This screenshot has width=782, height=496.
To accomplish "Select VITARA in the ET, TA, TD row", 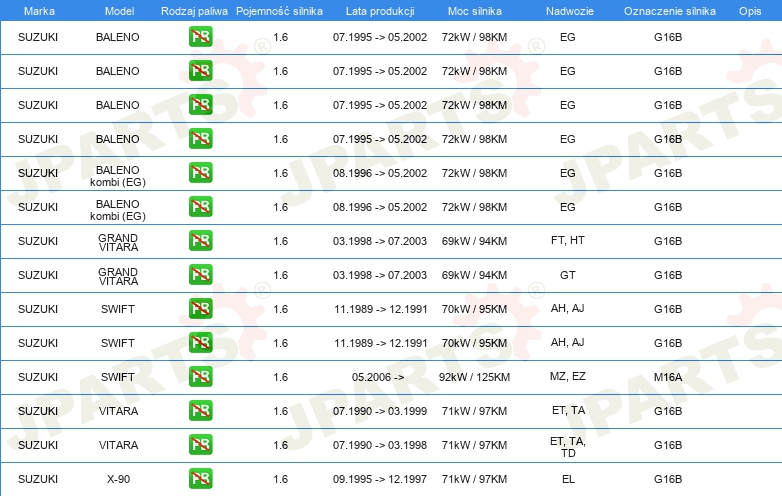I will pyautogui.click(x=118, y=445).
